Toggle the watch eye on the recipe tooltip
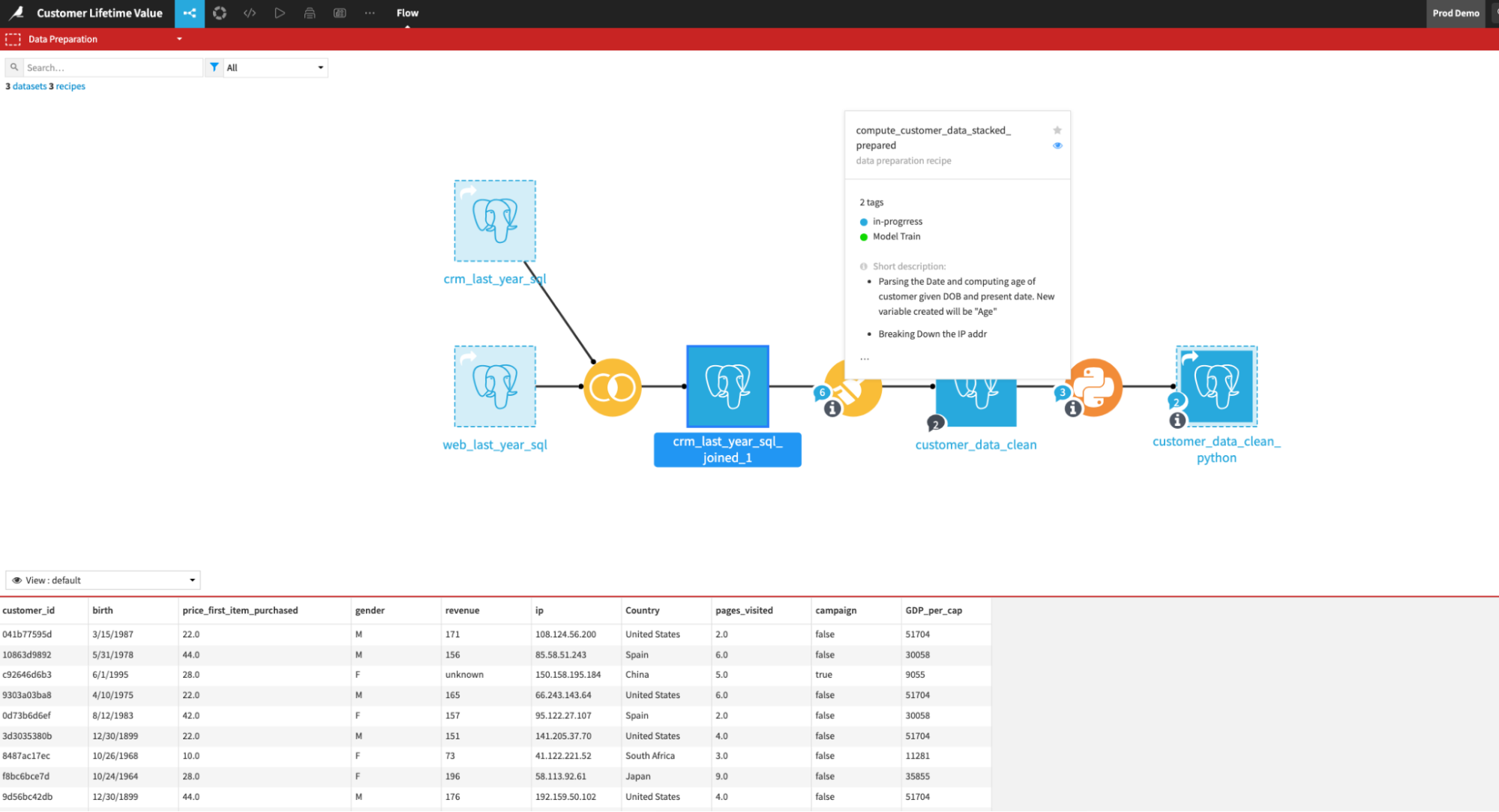Screen dimensions: 1499x812 point(1057,145)
